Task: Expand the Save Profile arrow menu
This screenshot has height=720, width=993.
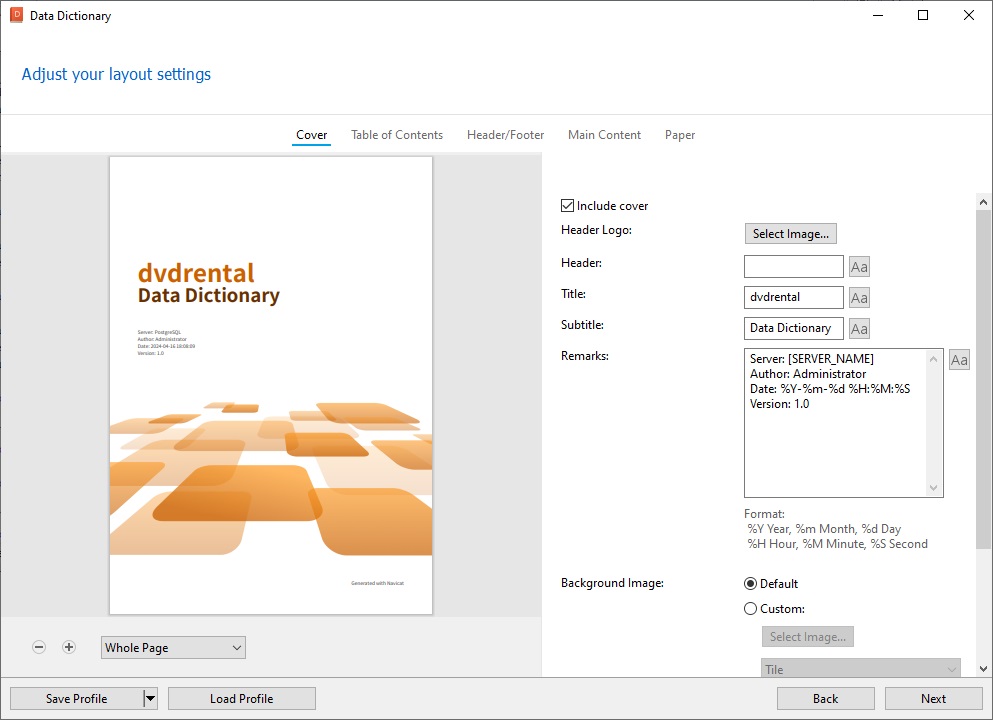Action: (150, 698)
